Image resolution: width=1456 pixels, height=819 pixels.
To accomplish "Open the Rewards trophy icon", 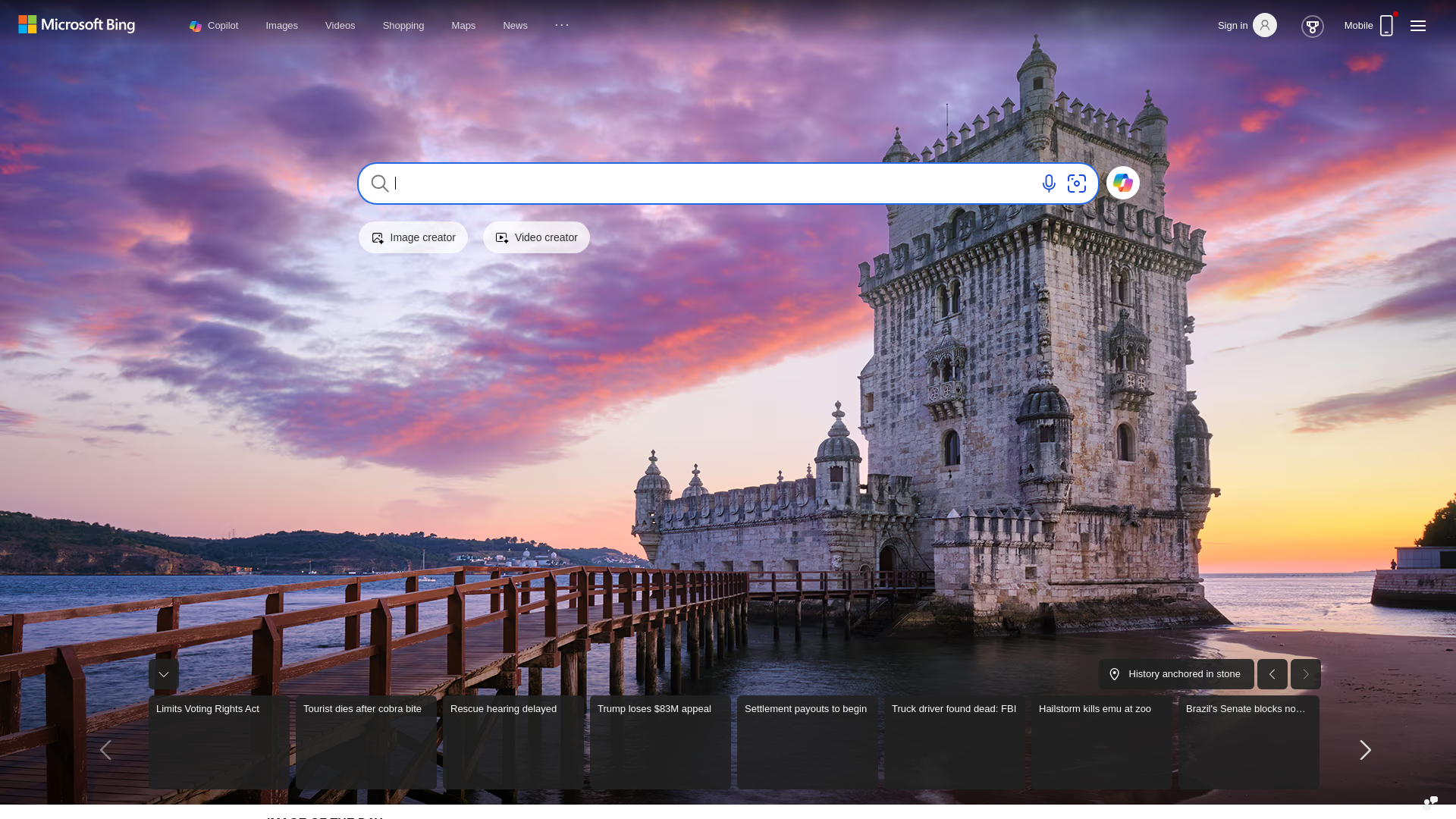I will tap(1312, 27).
